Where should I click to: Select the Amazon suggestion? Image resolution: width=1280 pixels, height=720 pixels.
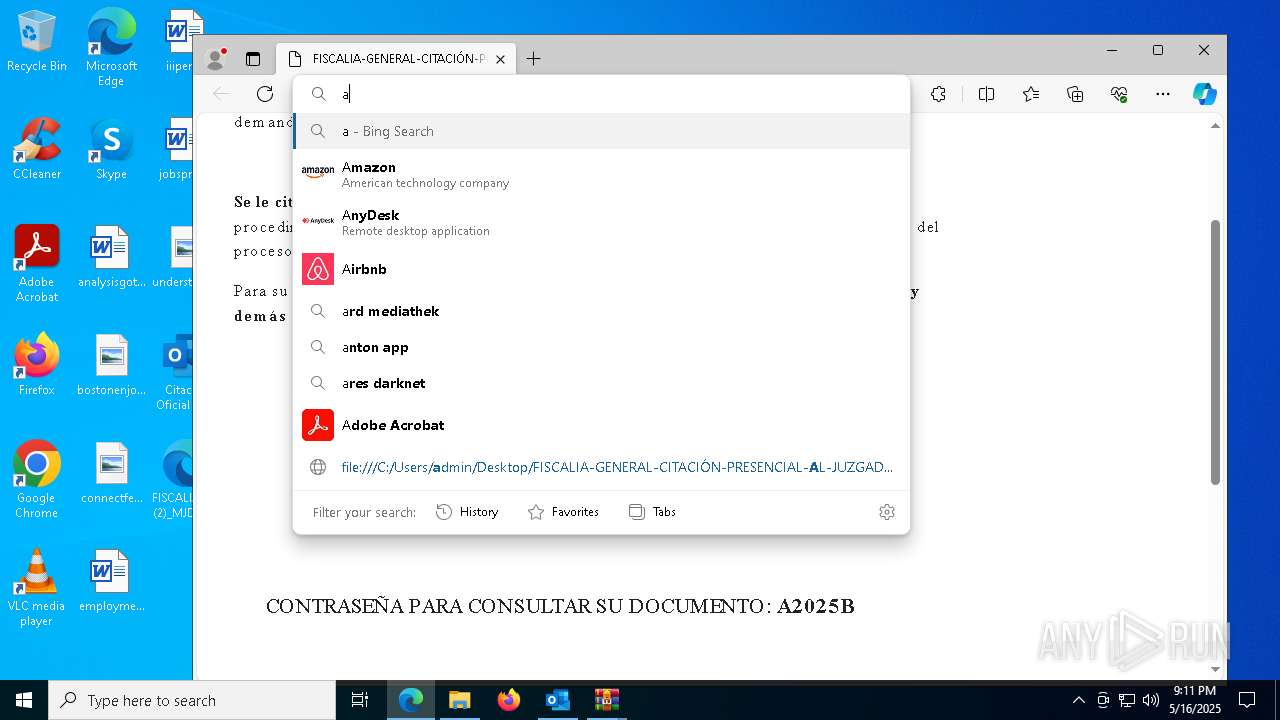pos(601,173)
